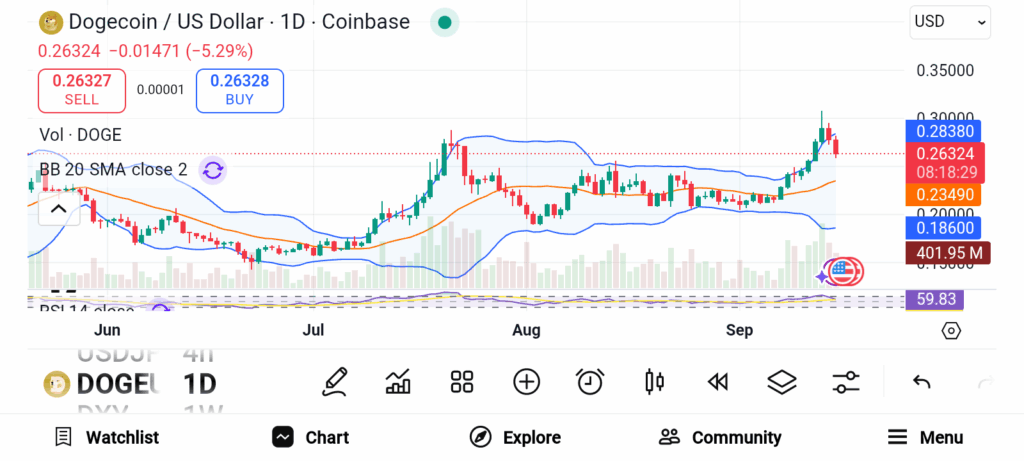The image size is (1024, 461).
Task: Create an alert with the alarm clock icon
Action: coord(590,381)
